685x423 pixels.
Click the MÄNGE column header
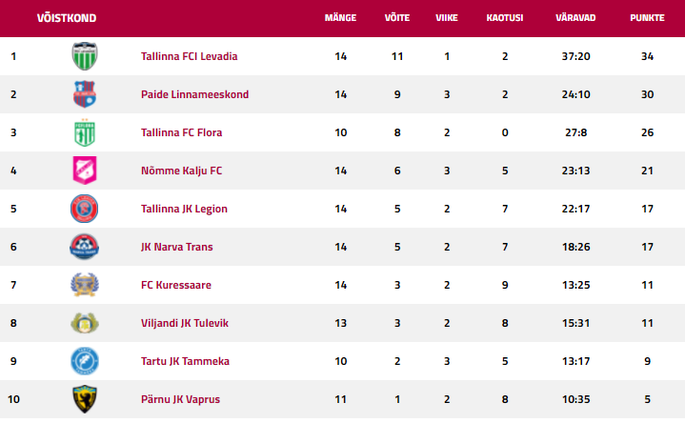[340, 19]
